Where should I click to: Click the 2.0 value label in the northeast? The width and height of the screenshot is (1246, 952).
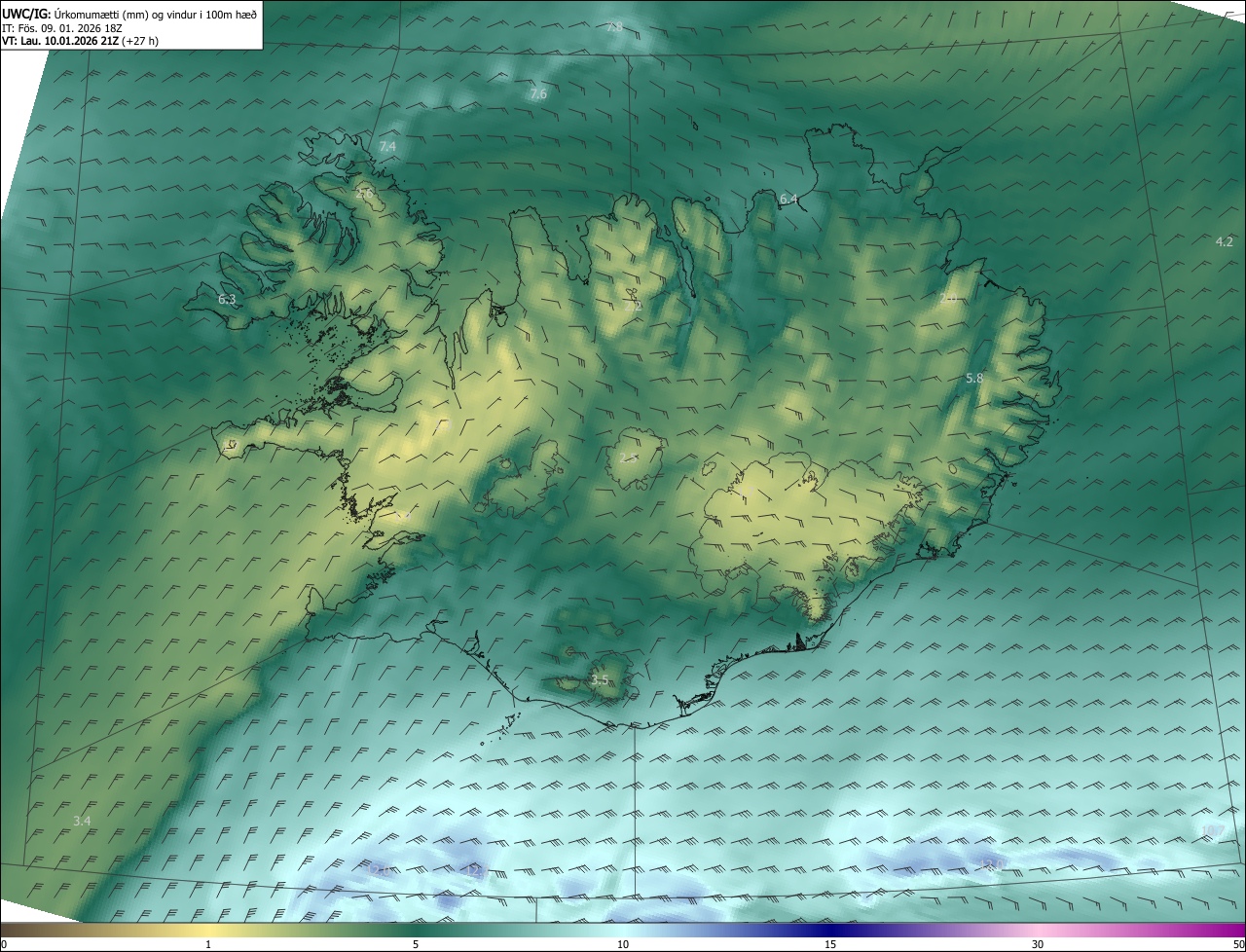(947, 297)
